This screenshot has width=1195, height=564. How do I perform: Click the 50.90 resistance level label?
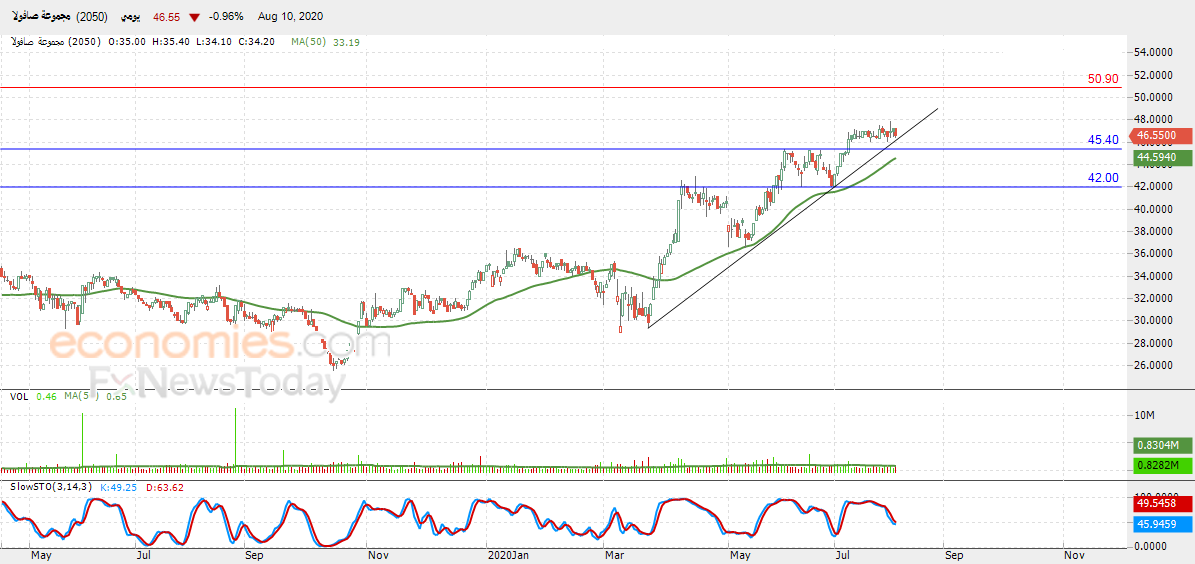click(x=1103, y=78)
